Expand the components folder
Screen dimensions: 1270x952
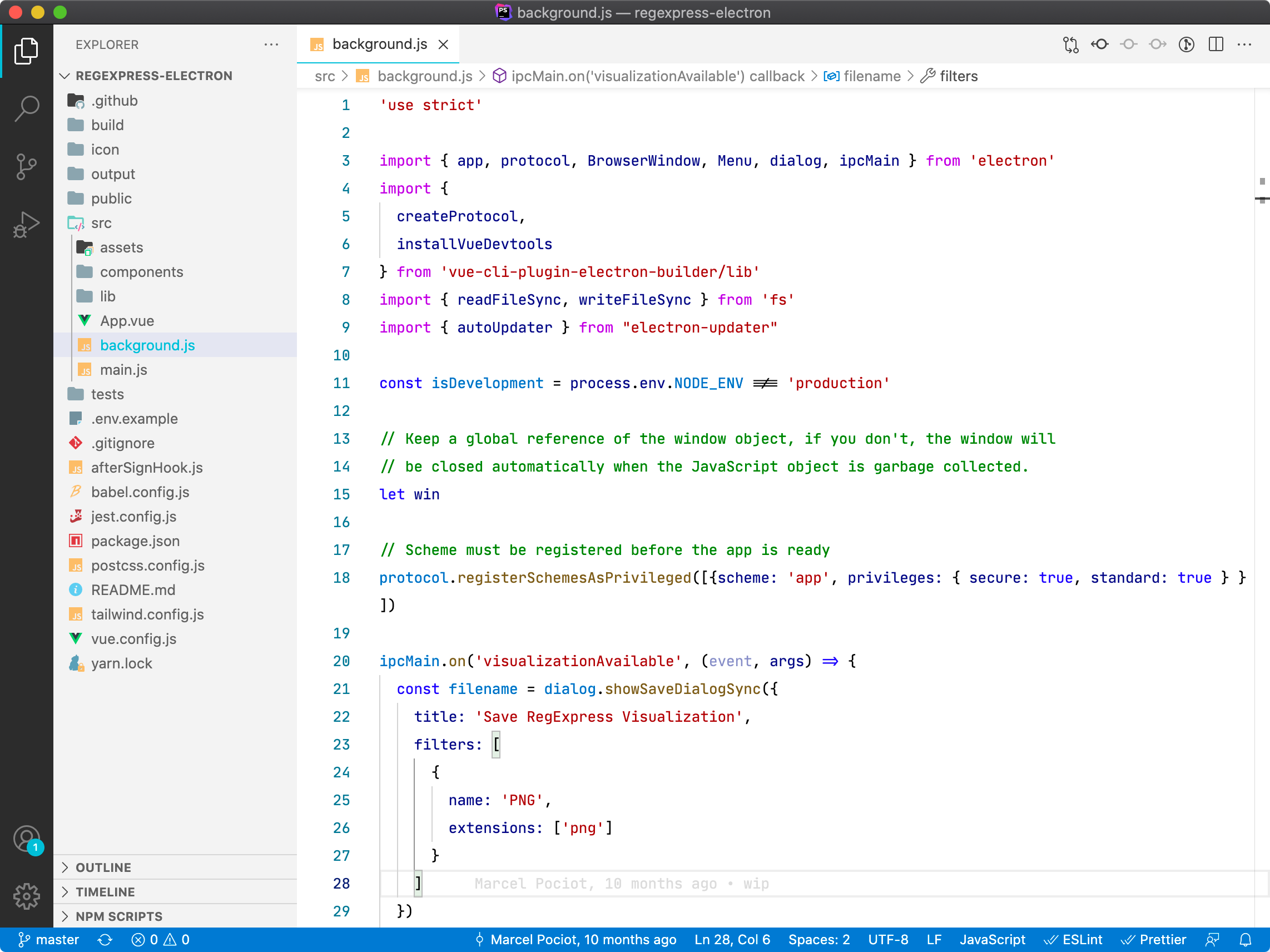tap(175, 272)
